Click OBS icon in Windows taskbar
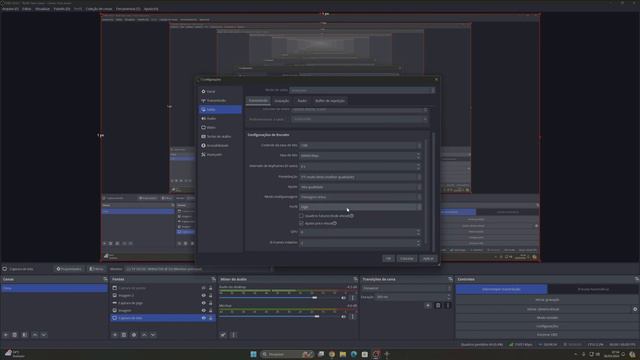The width and height of the screenshot is (640, 360). [x=376, y=354]
